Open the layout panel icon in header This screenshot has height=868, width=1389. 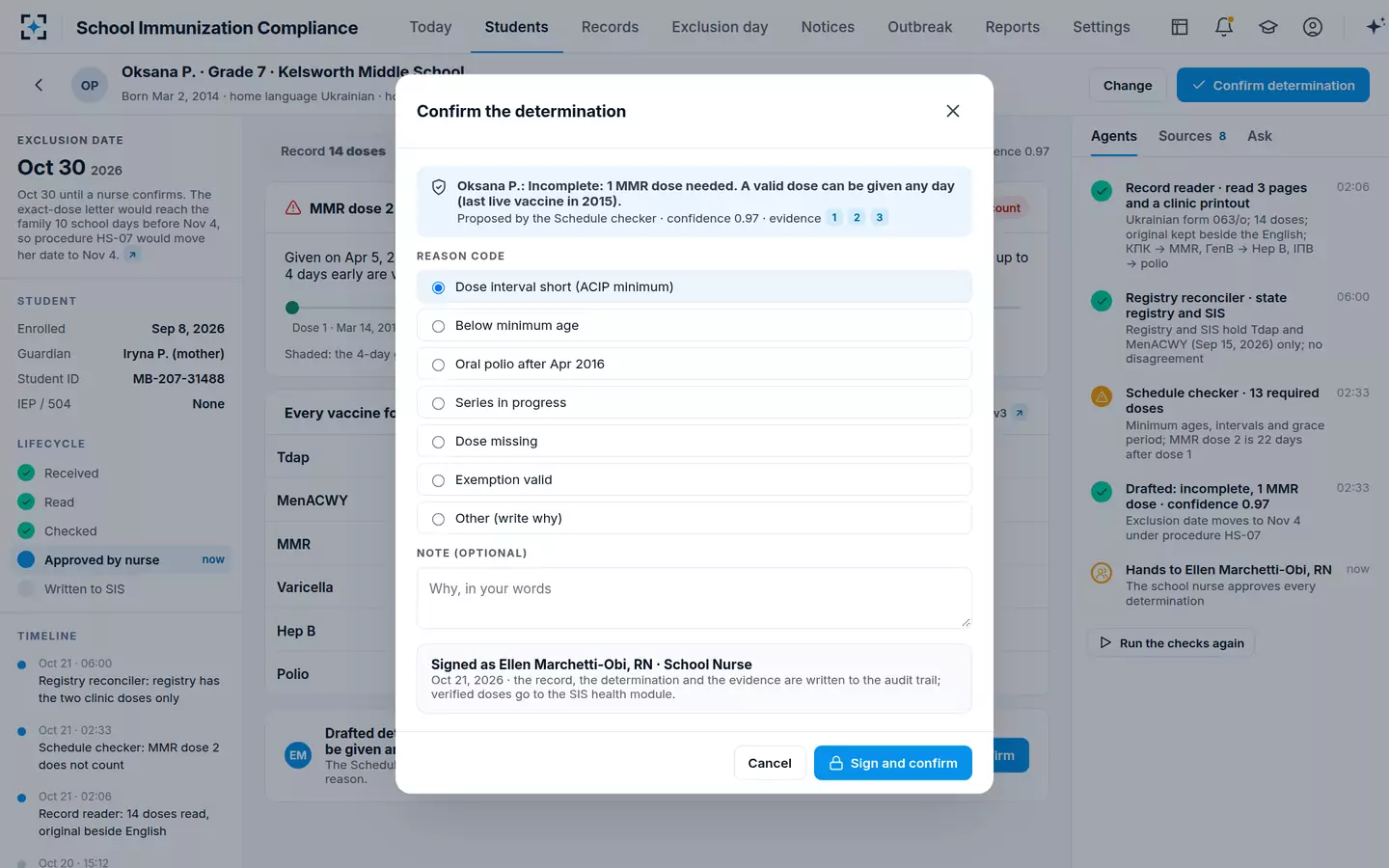click(1179, 27)
